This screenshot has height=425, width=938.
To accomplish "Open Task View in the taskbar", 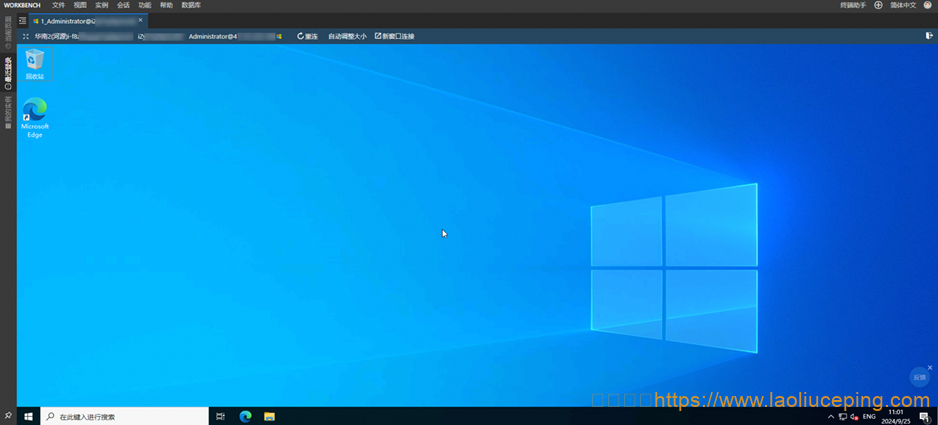I will pyautogui.click(x=220, y=416).
